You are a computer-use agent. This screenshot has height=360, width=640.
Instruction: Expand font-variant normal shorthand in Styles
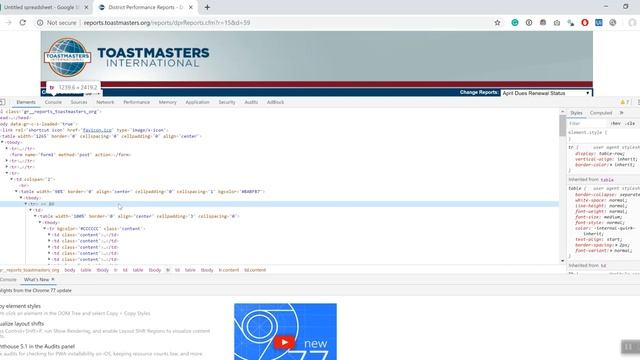[x=612, y=251]
